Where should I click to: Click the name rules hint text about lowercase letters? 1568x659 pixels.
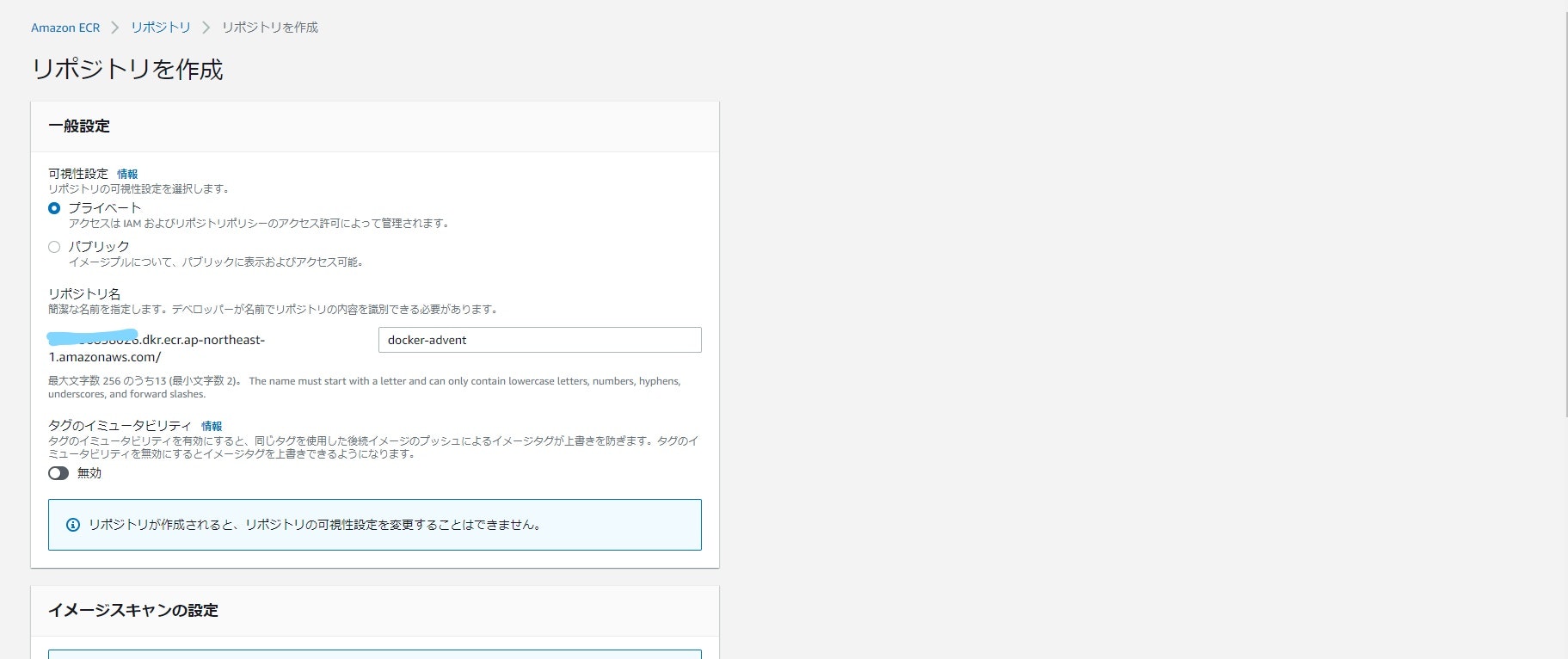365,387
